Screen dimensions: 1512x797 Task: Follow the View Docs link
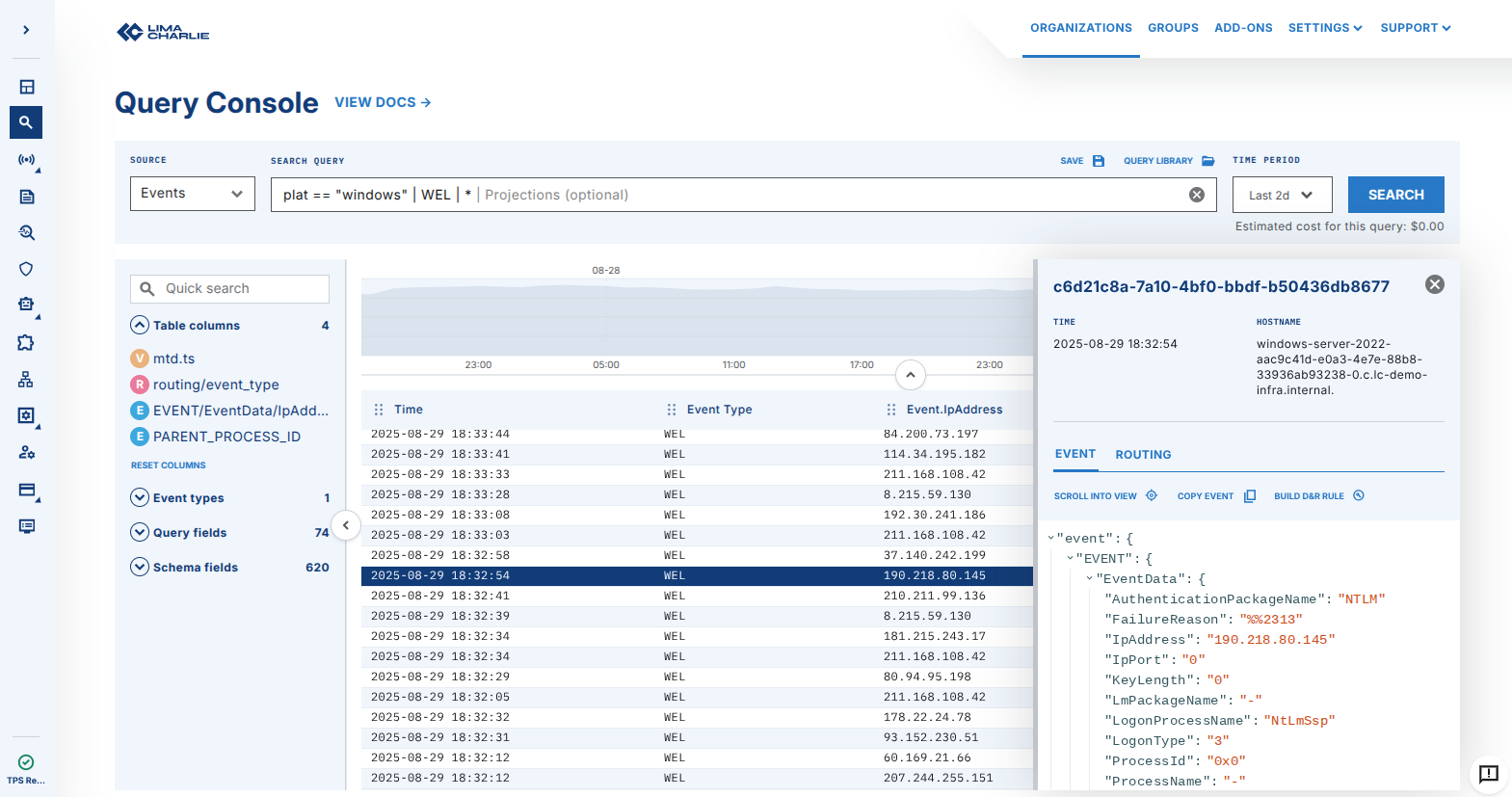[x=383, y=102]
